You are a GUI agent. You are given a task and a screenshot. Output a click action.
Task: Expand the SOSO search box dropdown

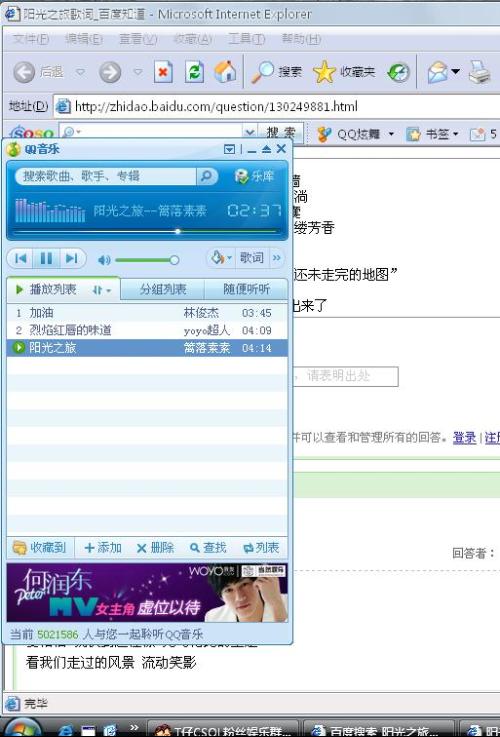click(x=250, y=133)
